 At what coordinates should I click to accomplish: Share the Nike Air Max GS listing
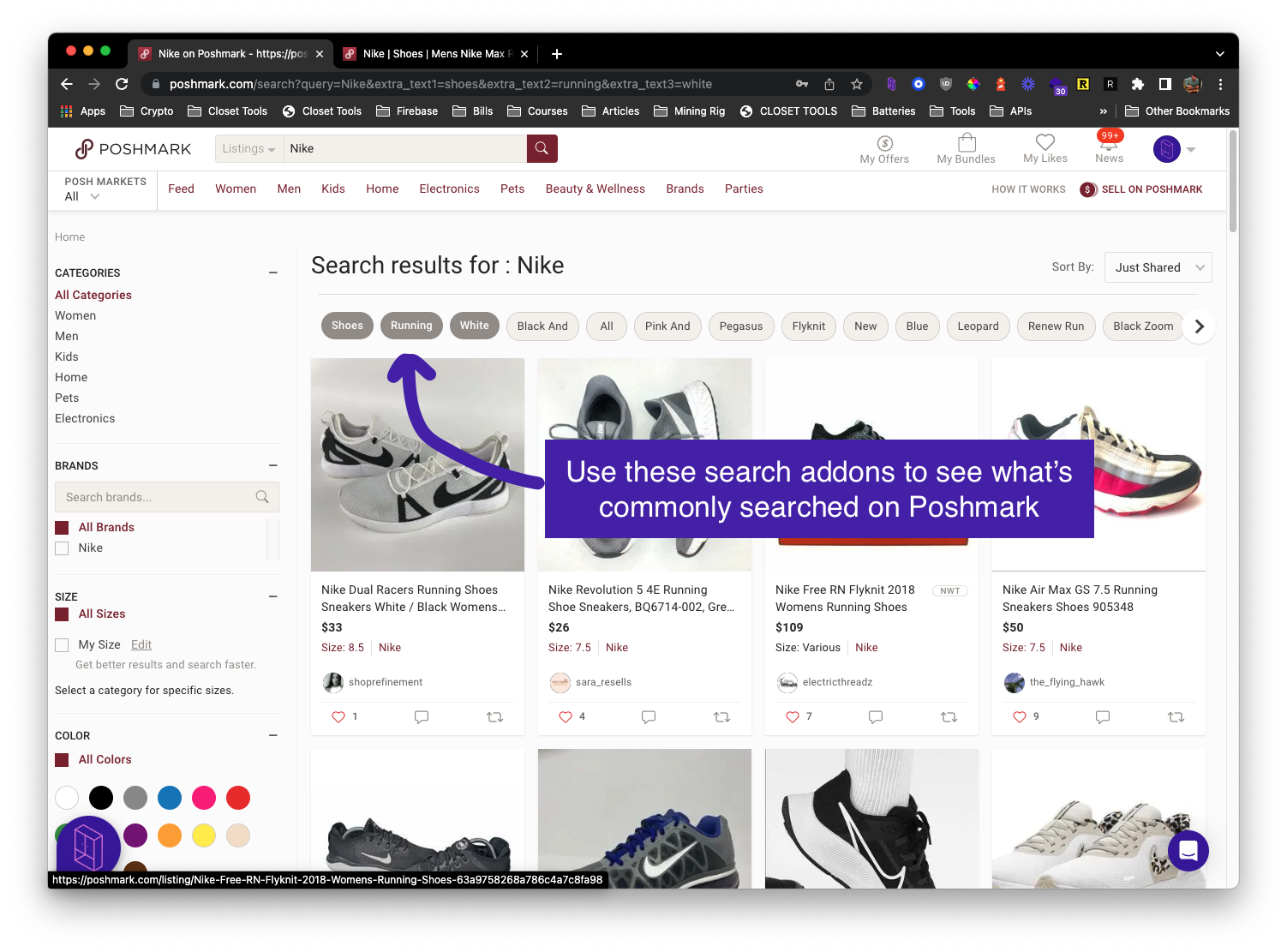(1176, 717)
